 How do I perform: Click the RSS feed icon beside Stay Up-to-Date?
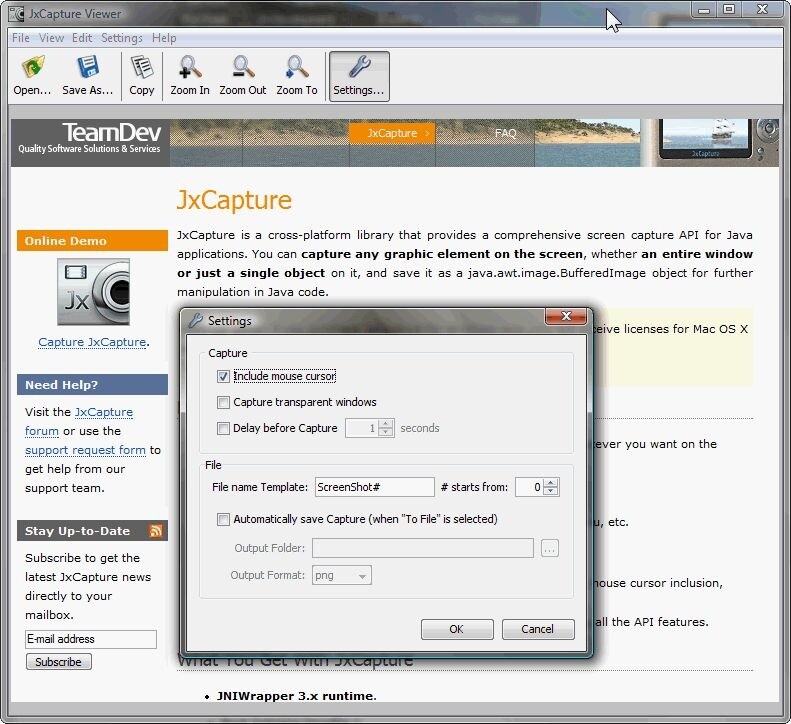156,531
